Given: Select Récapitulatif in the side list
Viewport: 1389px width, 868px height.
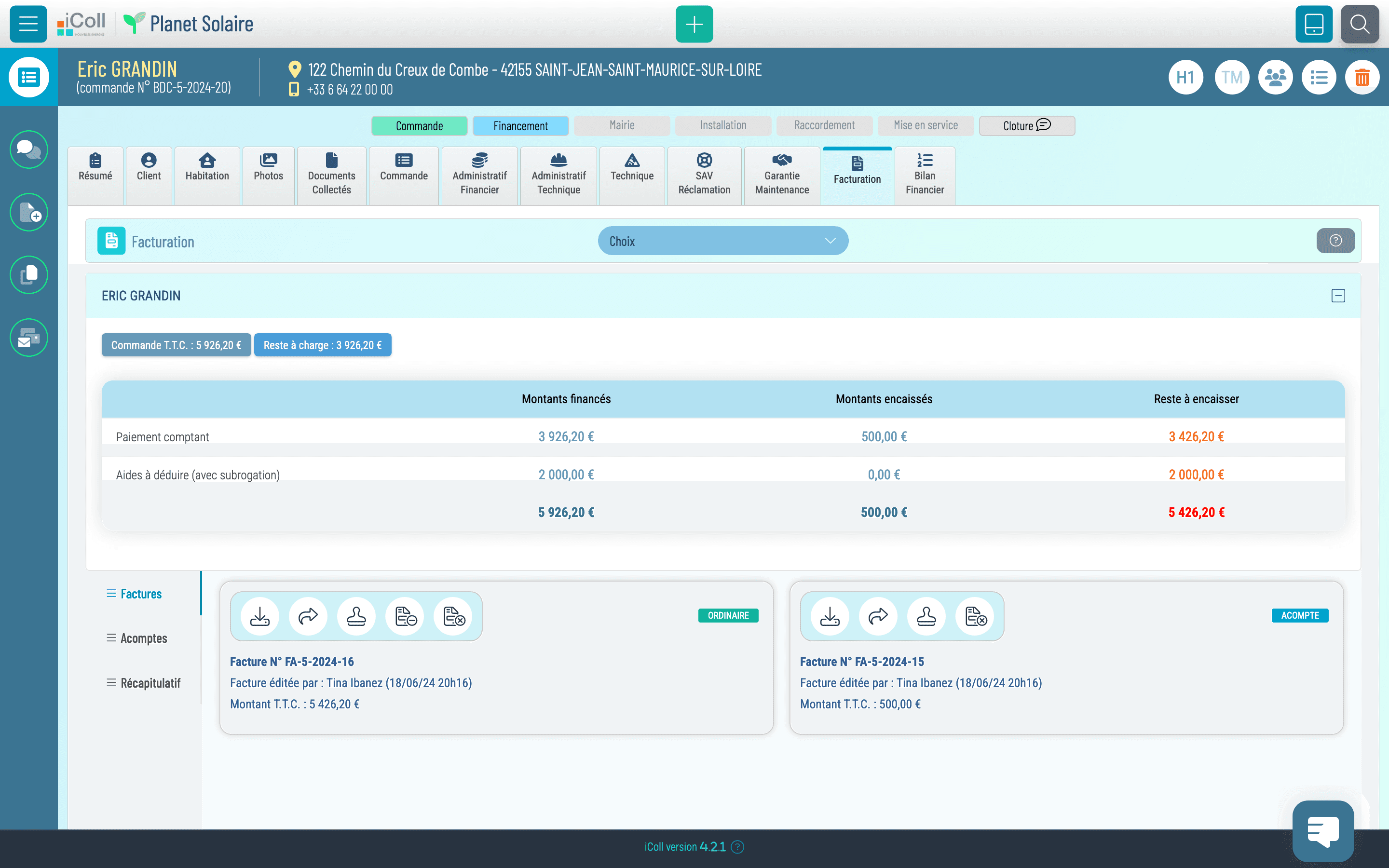Looking at the screenshot, I should point(144,683).
